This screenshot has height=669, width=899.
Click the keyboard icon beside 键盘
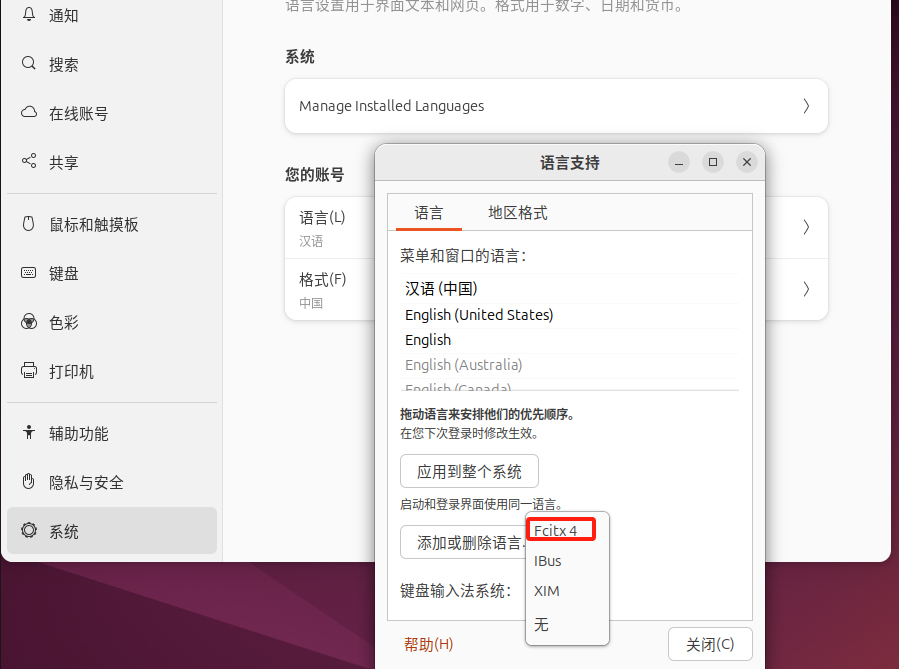click(29, 273)
